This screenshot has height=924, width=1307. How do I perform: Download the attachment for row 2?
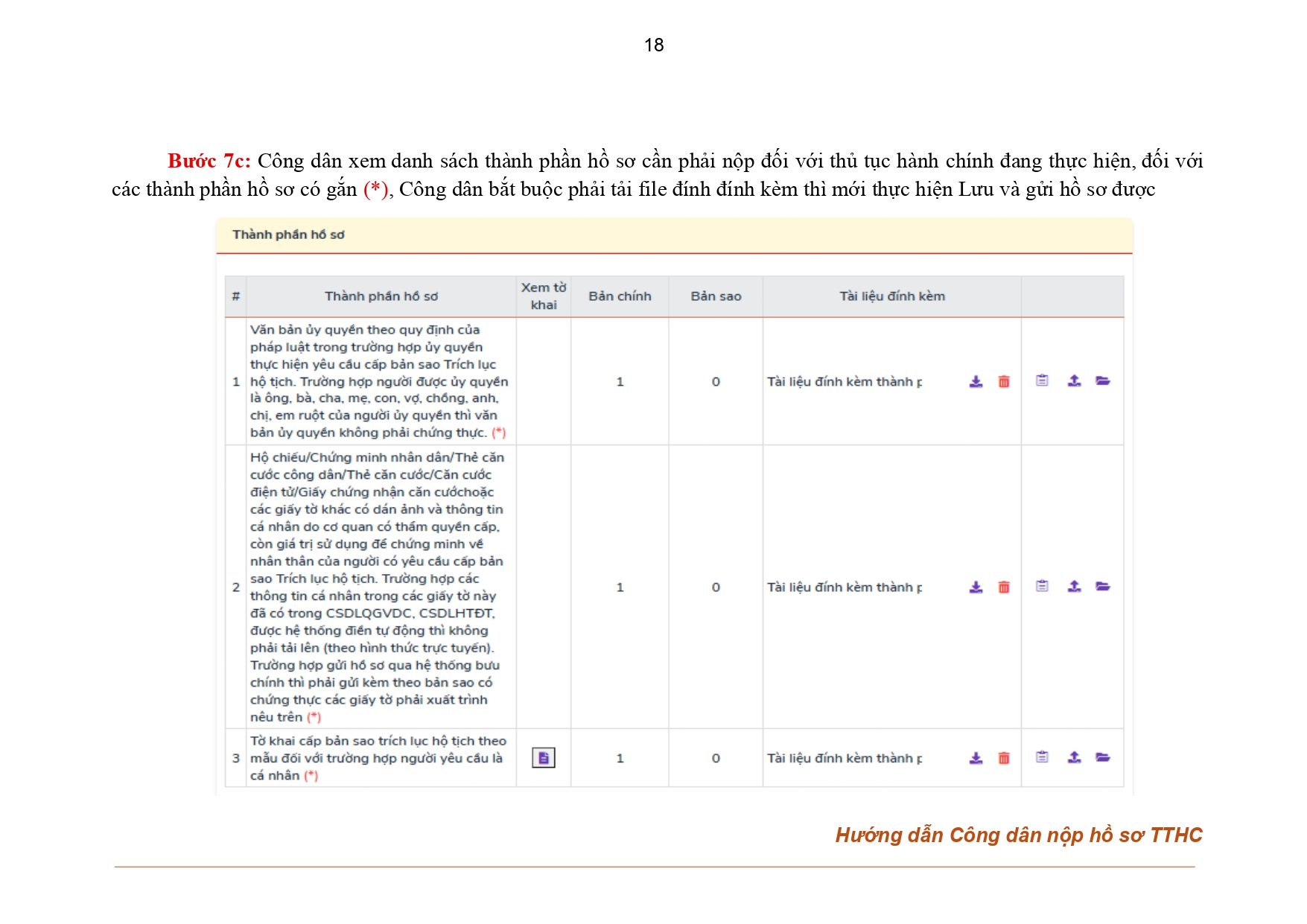976,587
